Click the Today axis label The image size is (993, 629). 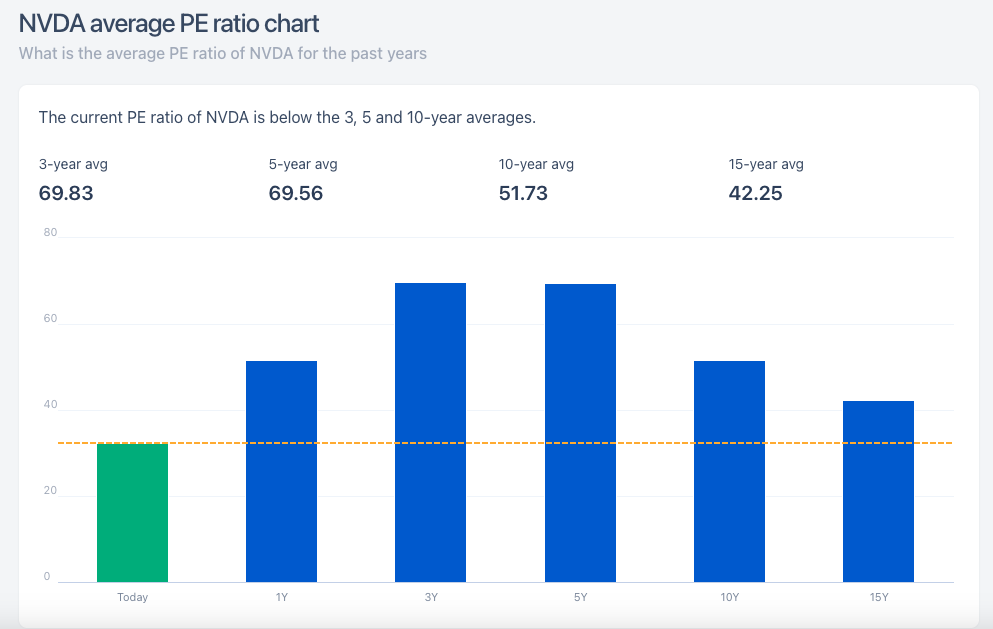tap(132, 597)
